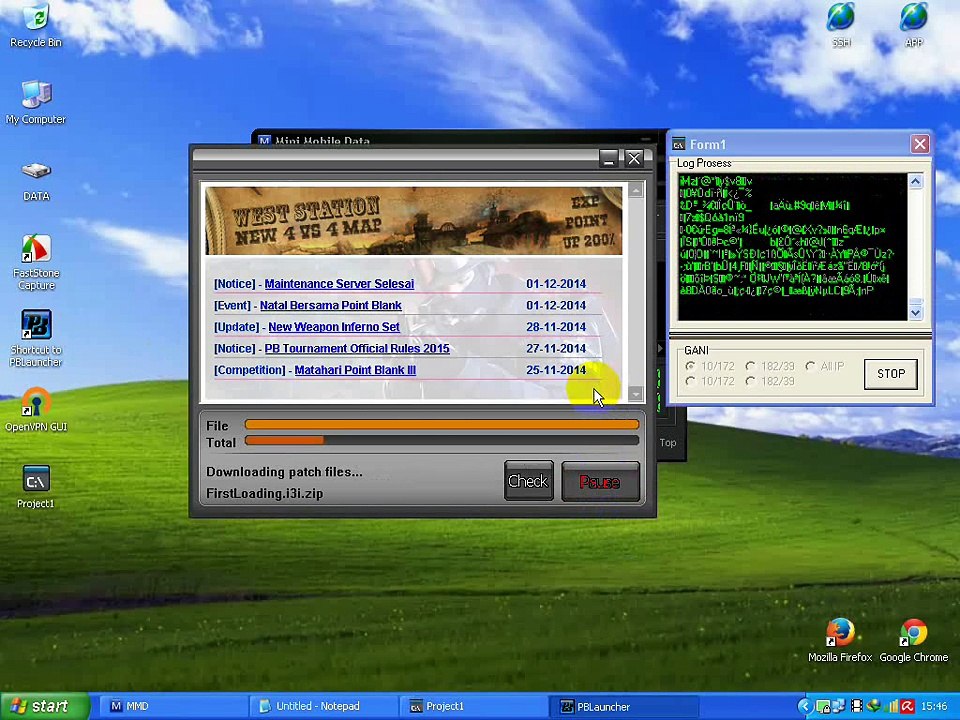Click the network connection computers tray icon
Screen dimensions: 960x720
(838, 707)
